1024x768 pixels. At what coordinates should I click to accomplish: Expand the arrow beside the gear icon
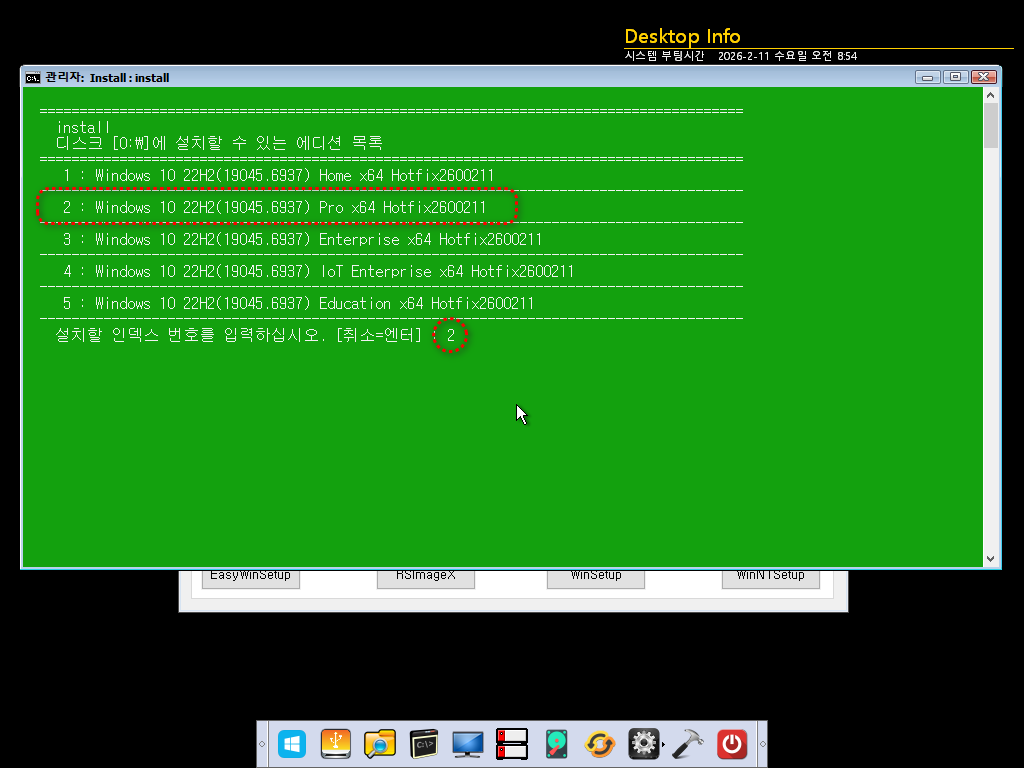664,744
